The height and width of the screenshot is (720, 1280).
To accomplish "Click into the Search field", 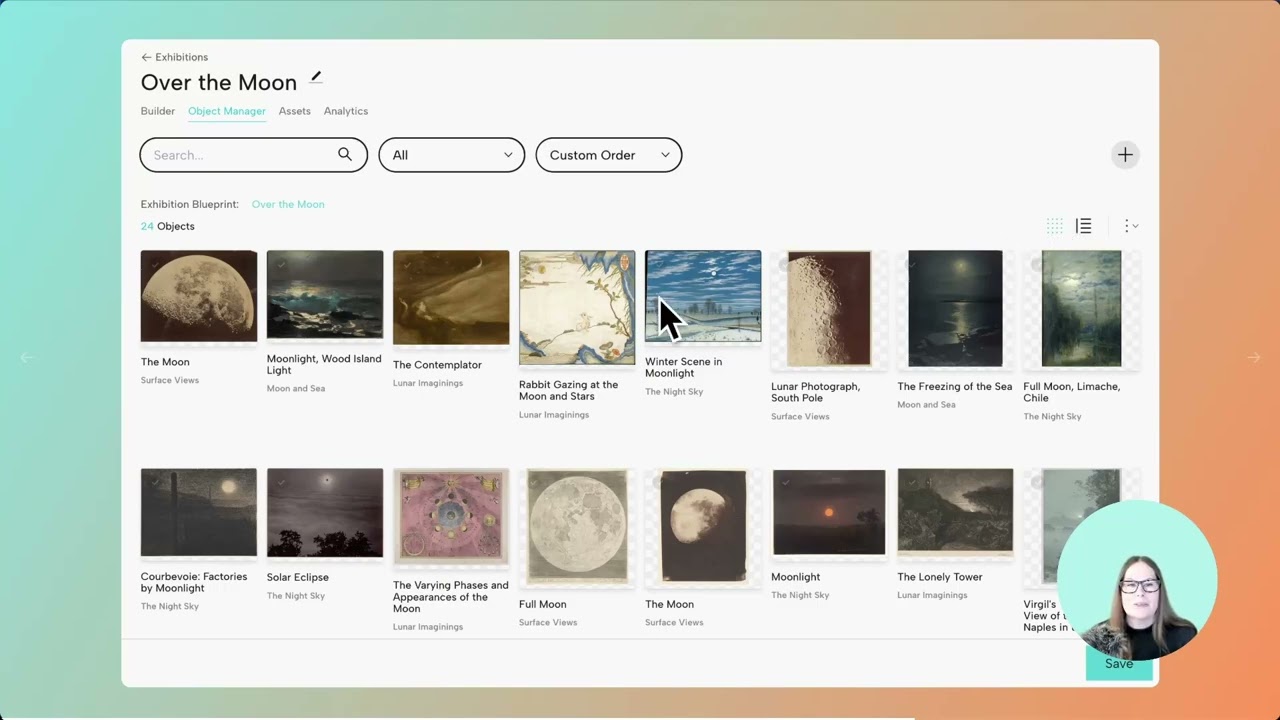I will [254, 155].
